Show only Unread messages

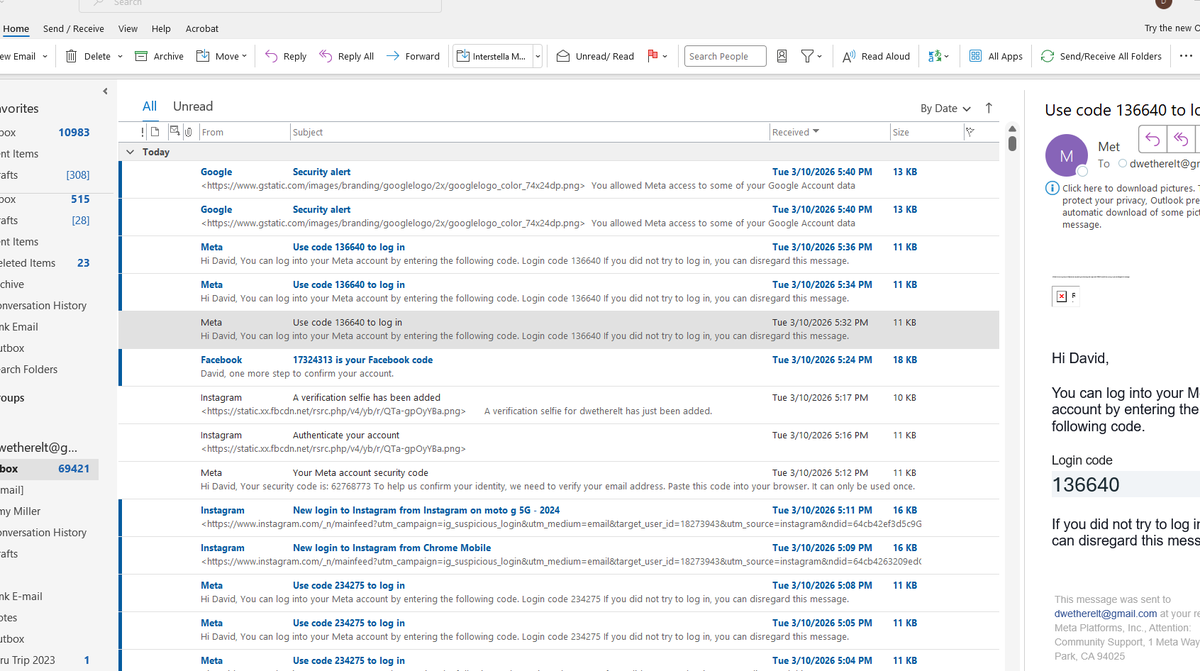(193, 106)
